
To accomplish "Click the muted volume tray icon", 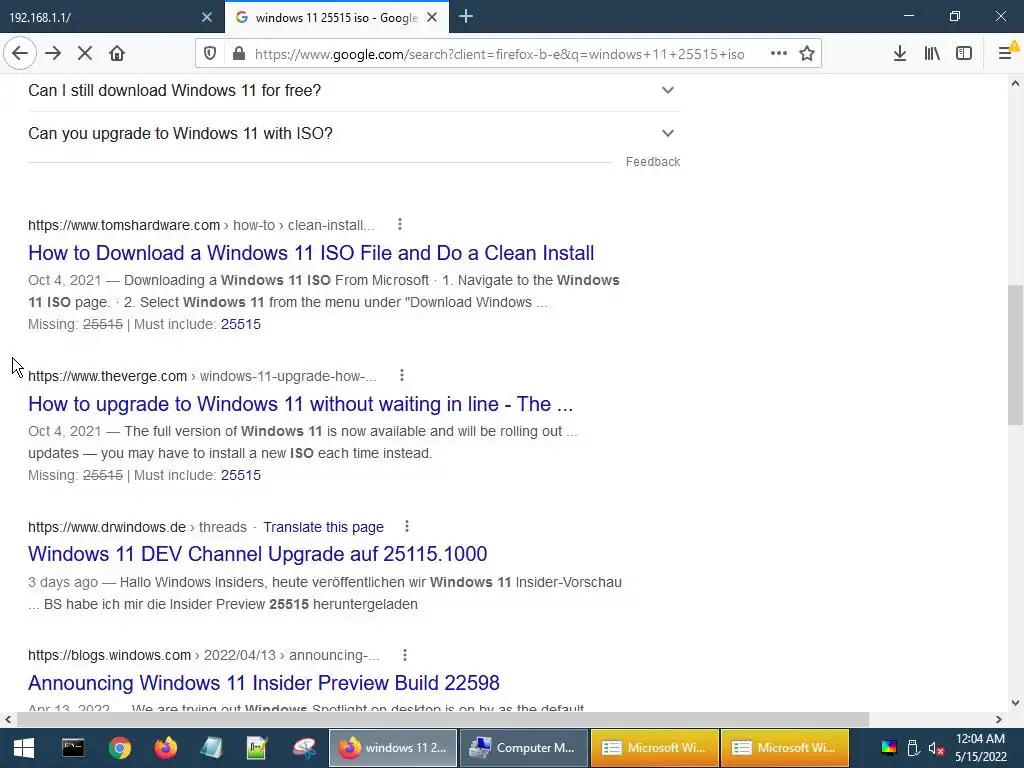I will (x=936, y=748).
